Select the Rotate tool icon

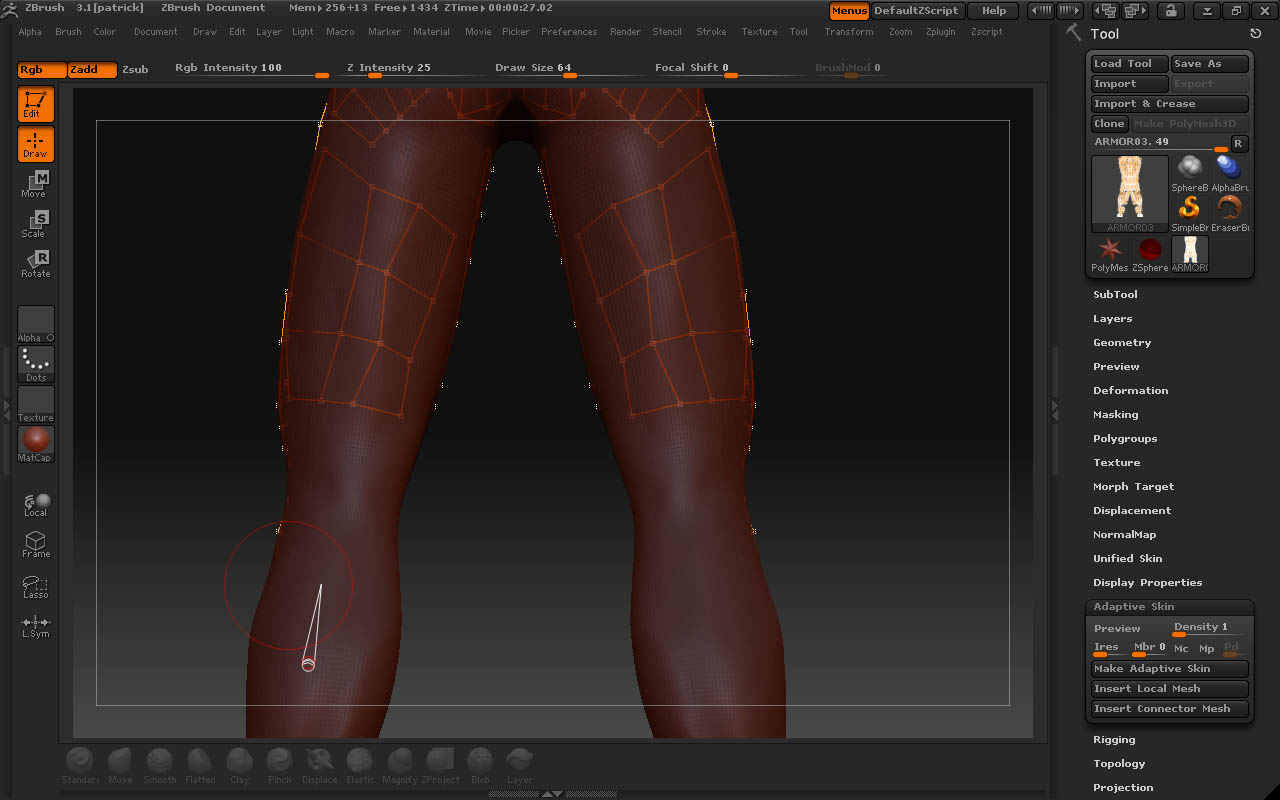35,263
